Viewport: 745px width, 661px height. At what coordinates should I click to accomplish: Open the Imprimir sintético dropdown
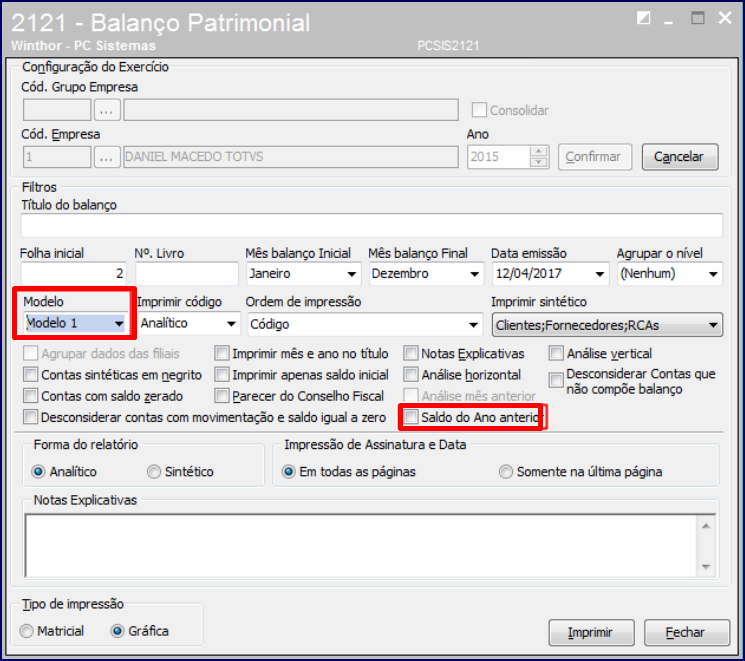click(607, 325)
